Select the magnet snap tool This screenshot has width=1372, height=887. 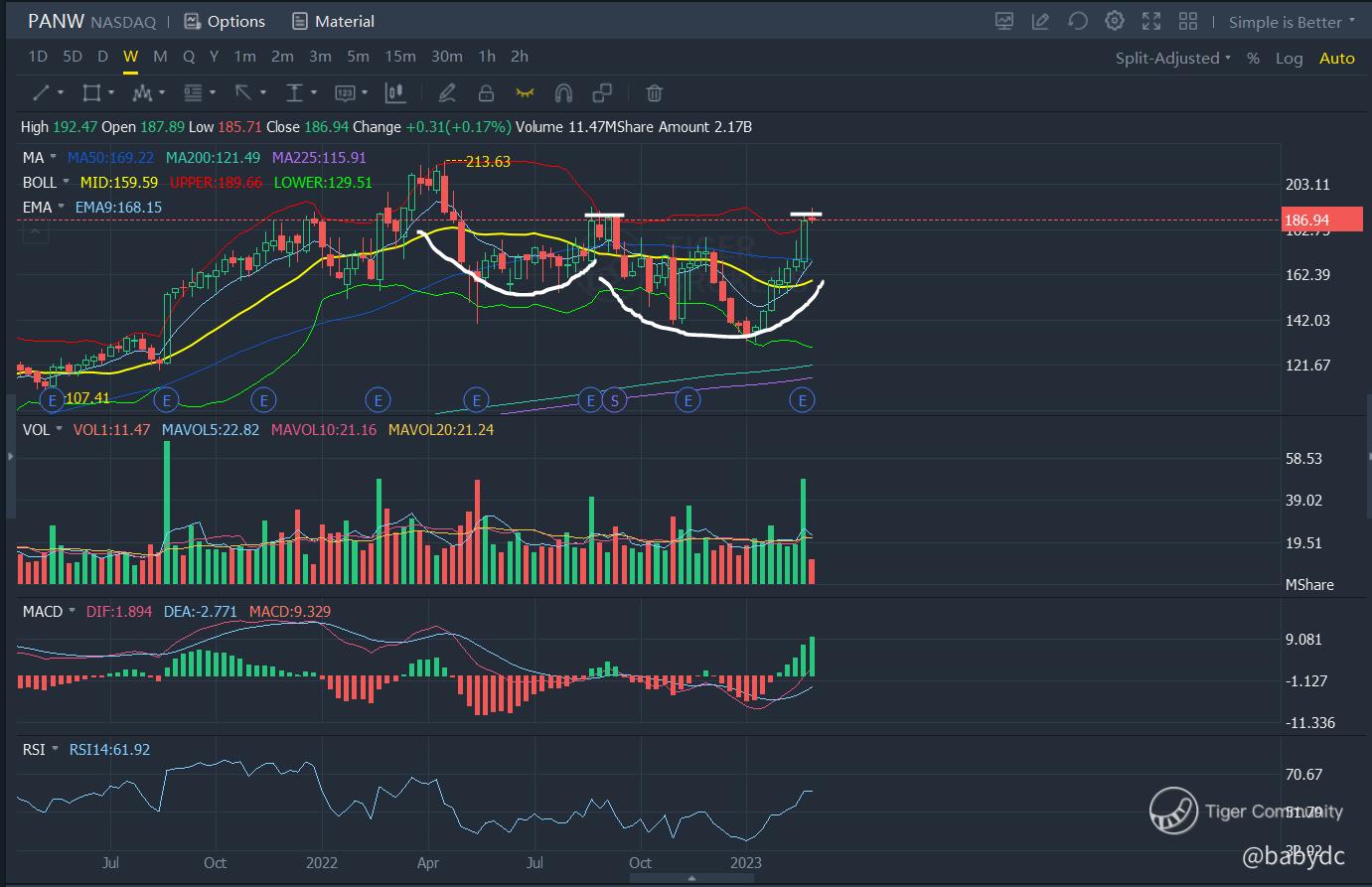563,93
